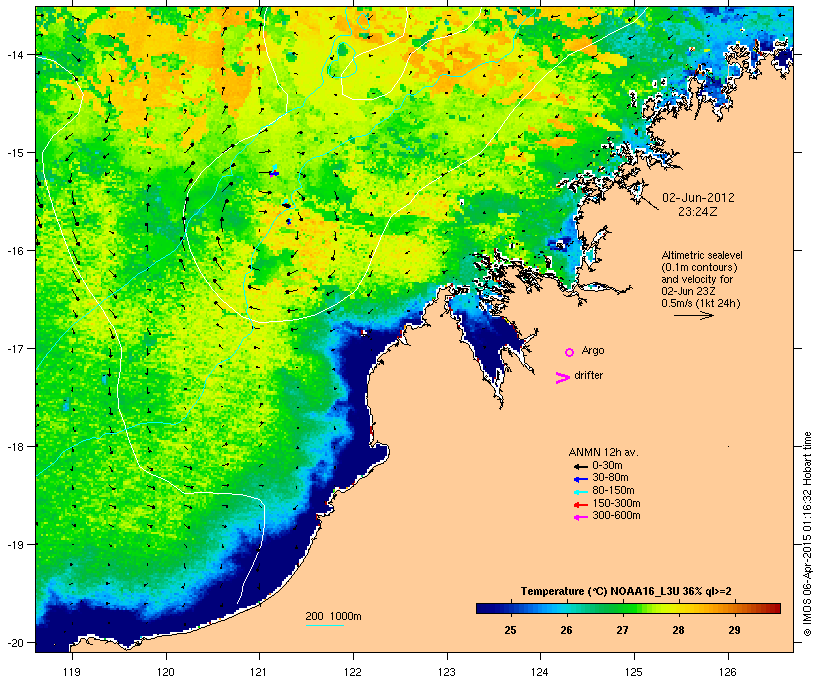Click the text 'and velocity for'
Viewport: 820px width, 680px height.
pos(697,279)
